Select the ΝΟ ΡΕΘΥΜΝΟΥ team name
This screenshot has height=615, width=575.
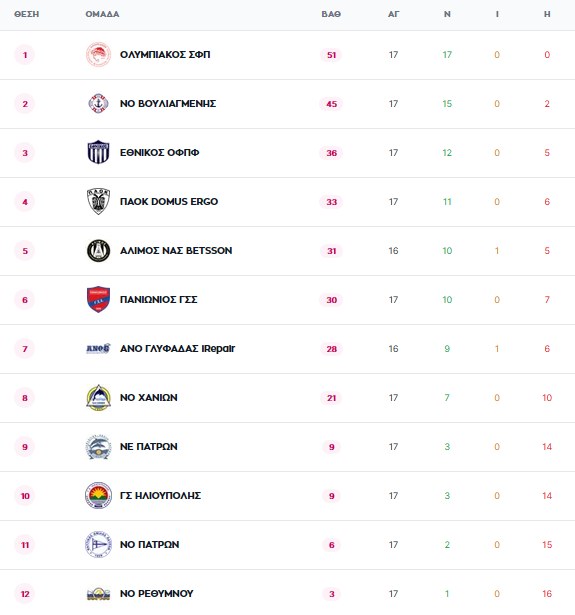pos(157,594)
